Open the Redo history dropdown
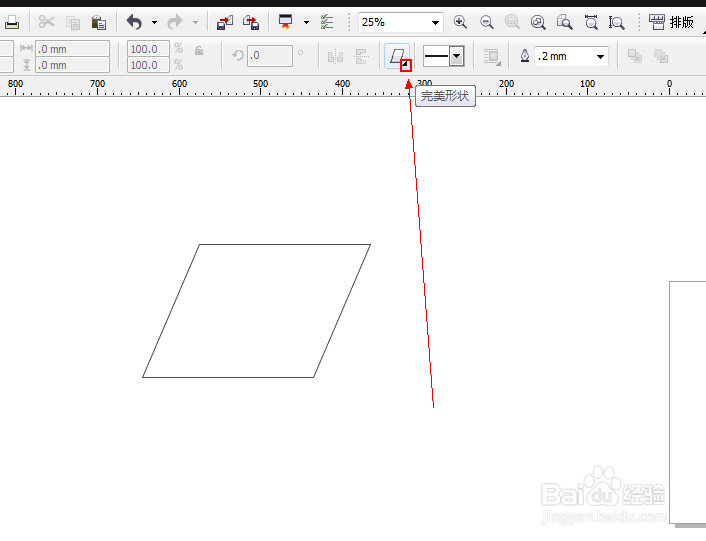 (195, 22)
